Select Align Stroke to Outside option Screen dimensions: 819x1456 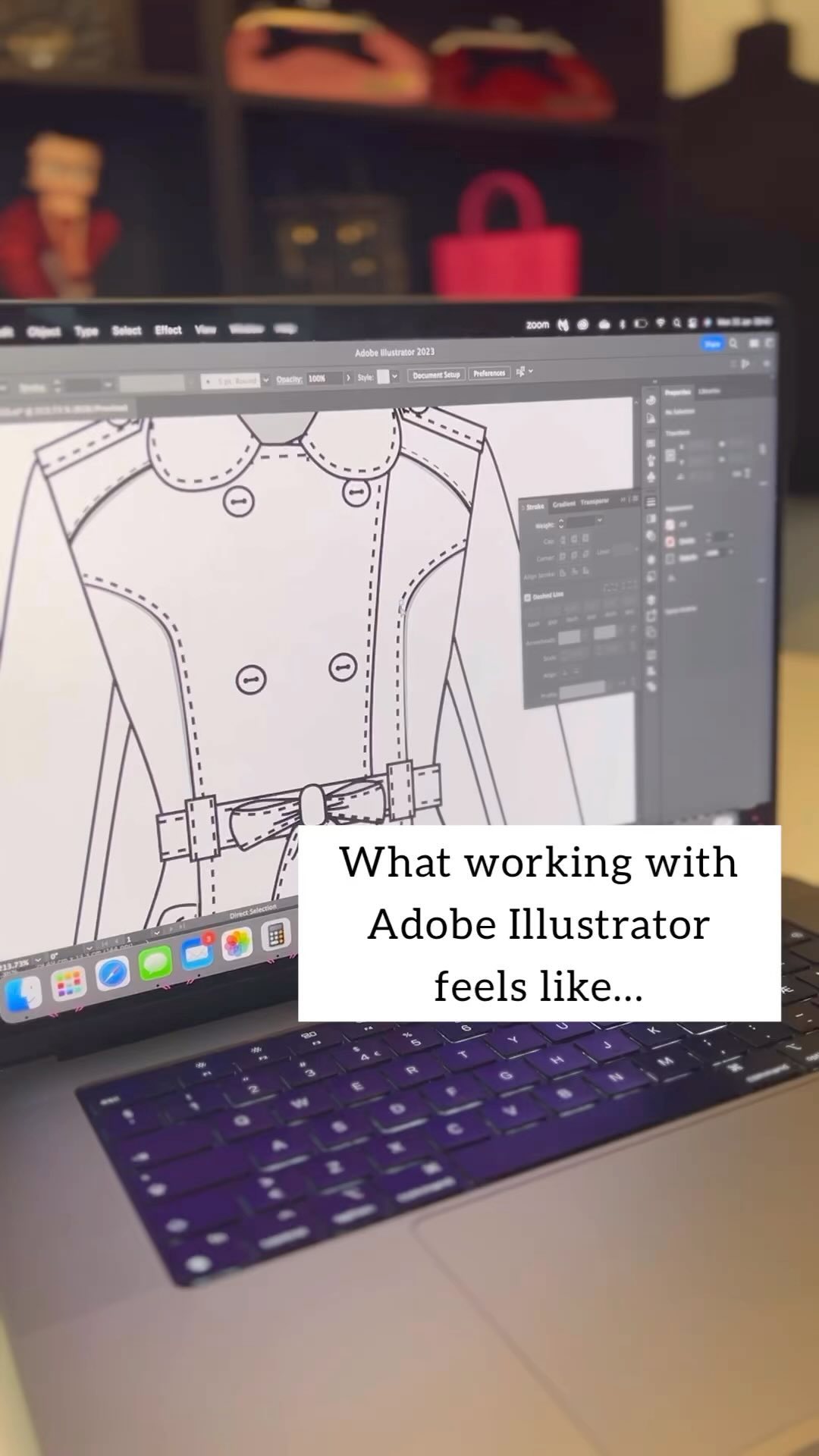pos(586,571)
